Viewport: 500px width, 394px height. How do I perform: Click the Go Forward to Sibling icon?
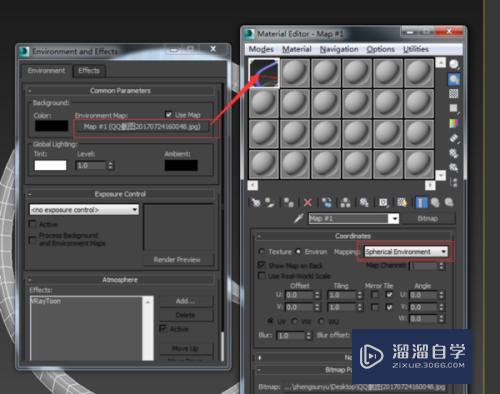[x=449, y=202]
